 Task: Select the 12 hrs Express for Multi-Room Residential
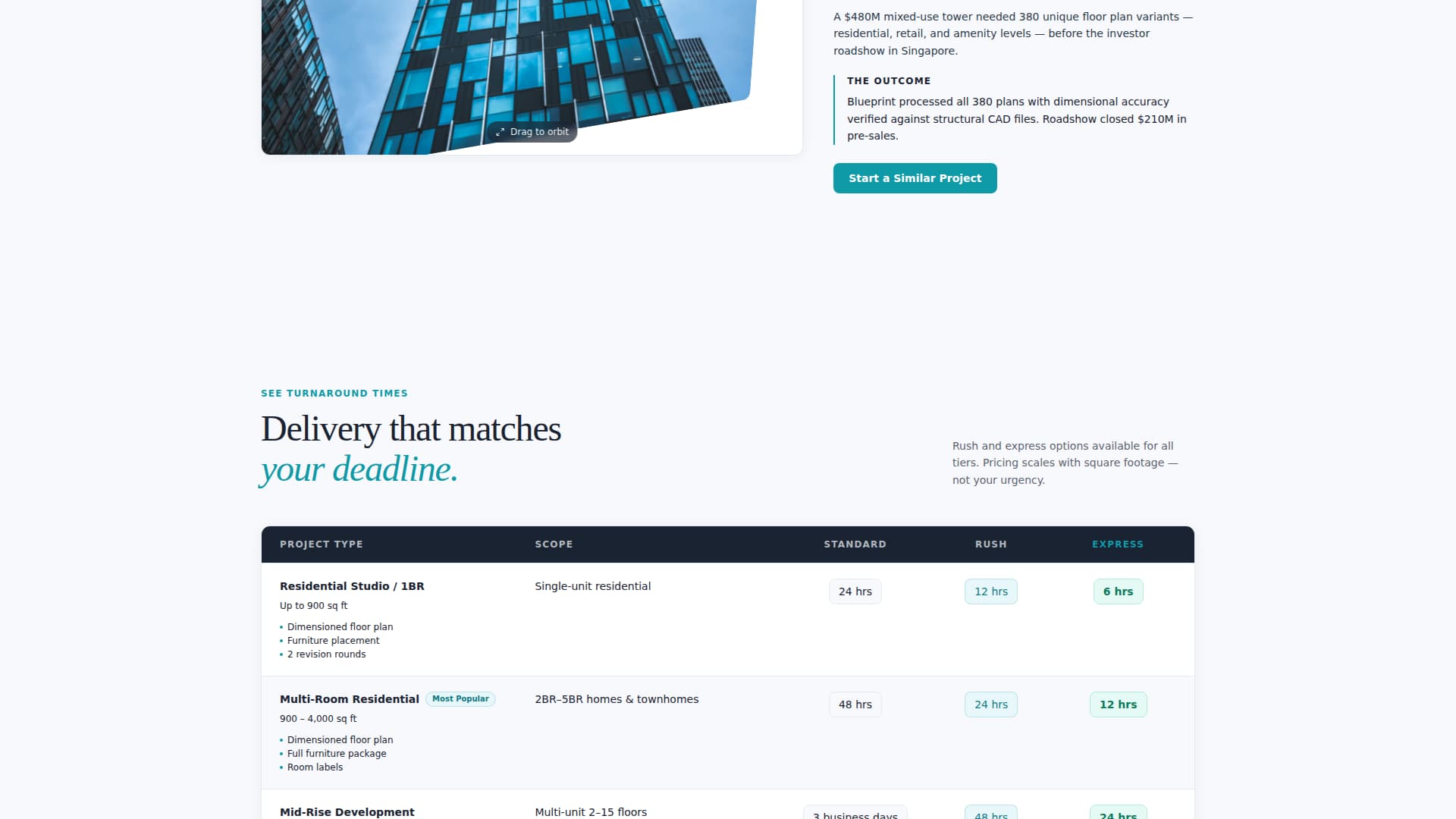(1118, 704)
